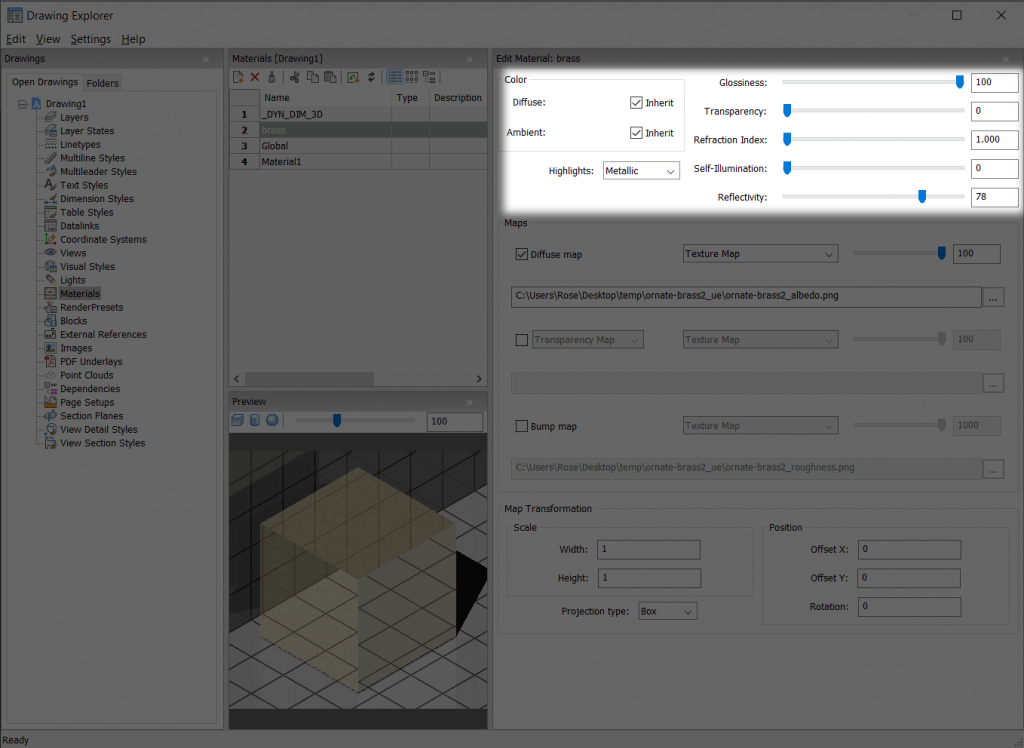
Task: Create a new material in the Materials panel
Action: pos(237,76)
